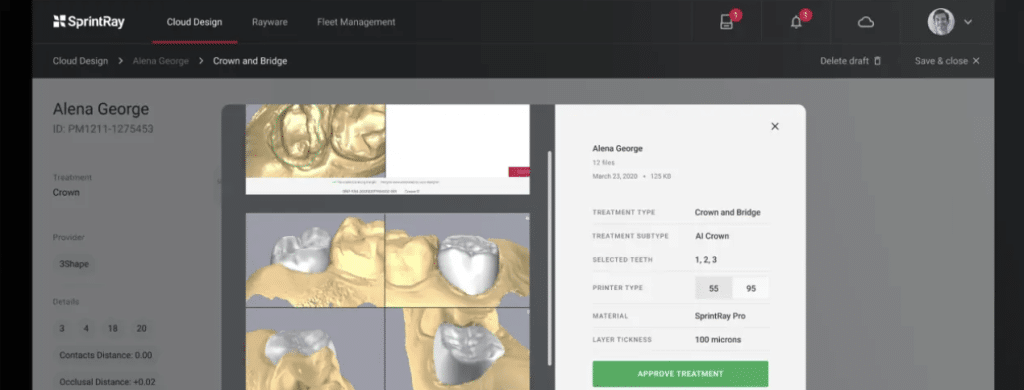
Task: Close the treatment approval dialog
Action: (775, 126)
